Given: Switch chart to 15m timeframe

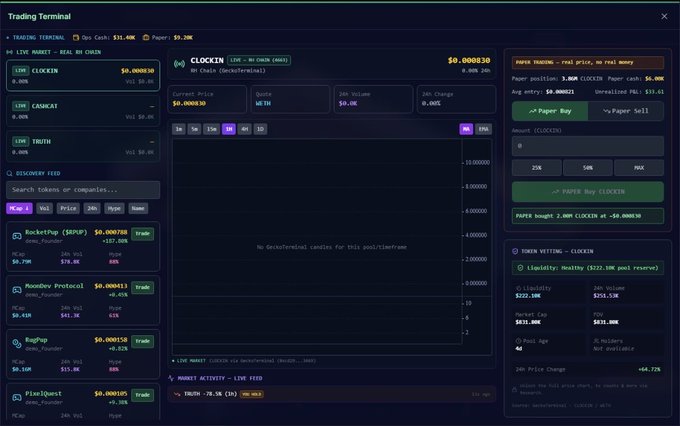Looking at the screenshot, I should pos(211,129).
